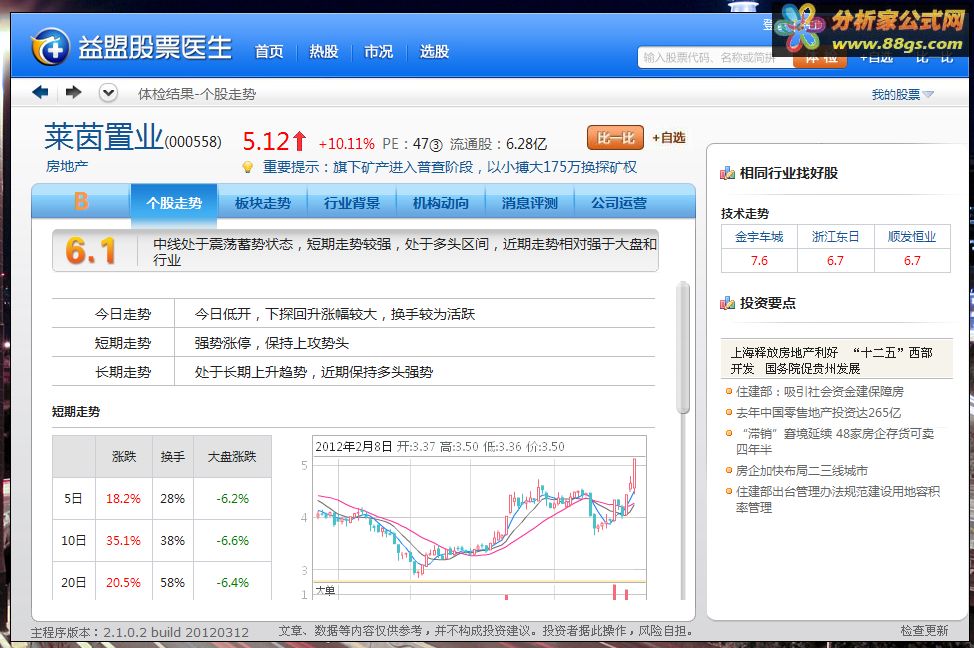The width and height of the screenshot is (974, 648).
Task: Switch to the 公司运营 tab
Action: tap(619, 203)
